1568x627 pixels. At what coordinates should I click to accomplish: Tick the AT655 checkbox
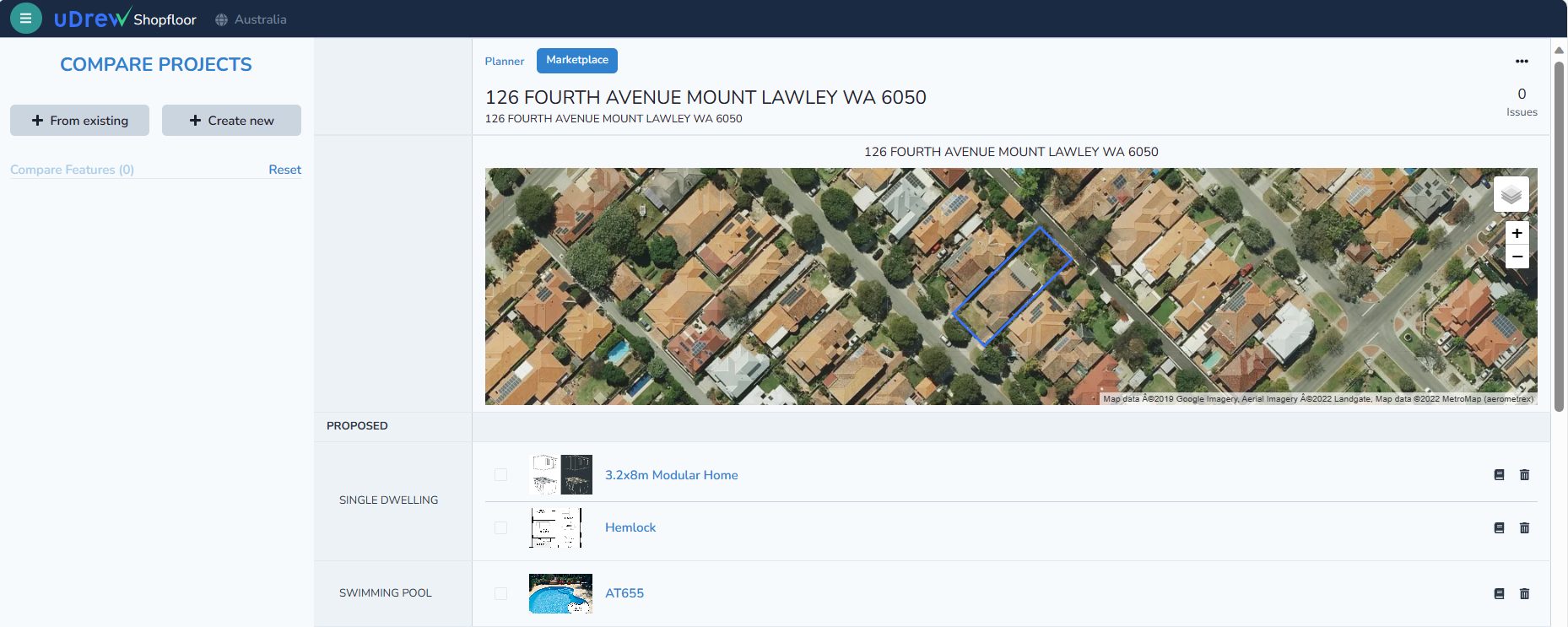pyautogui.click(x=500, y=594)
